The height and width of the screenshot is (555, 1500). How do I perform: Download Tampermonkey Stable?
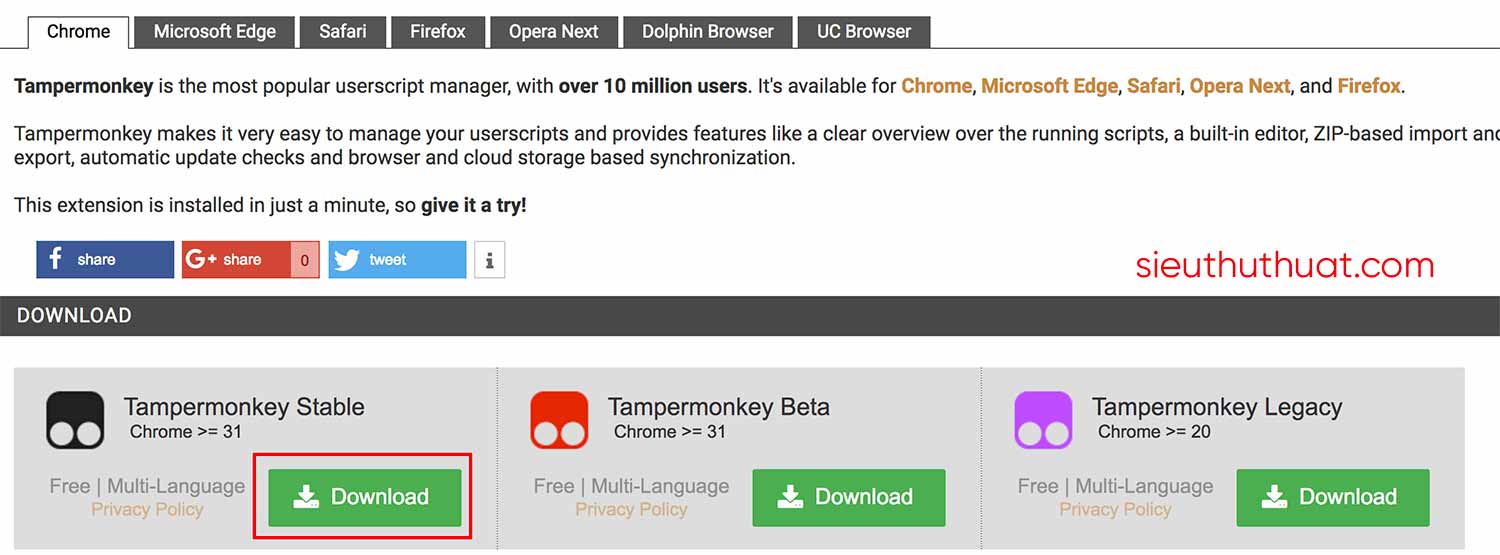coord(364,497)
